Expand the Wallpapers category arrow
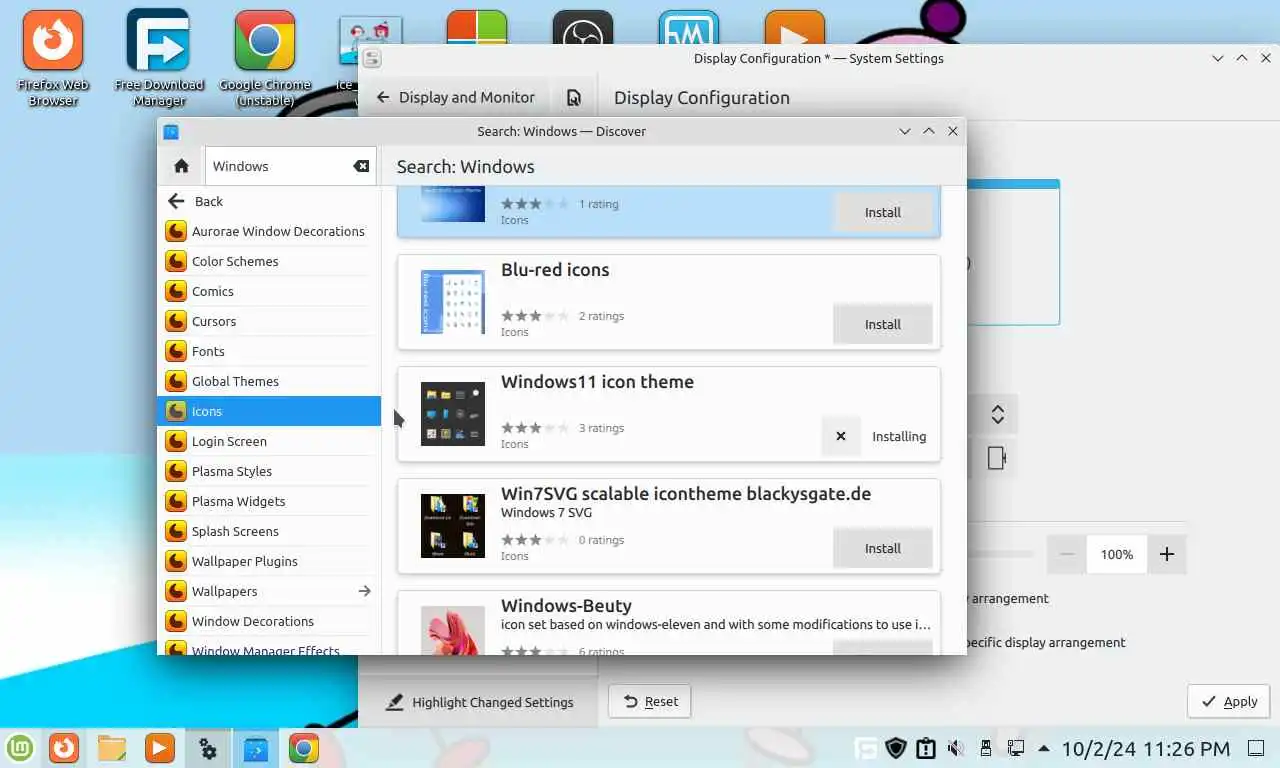 364,591
